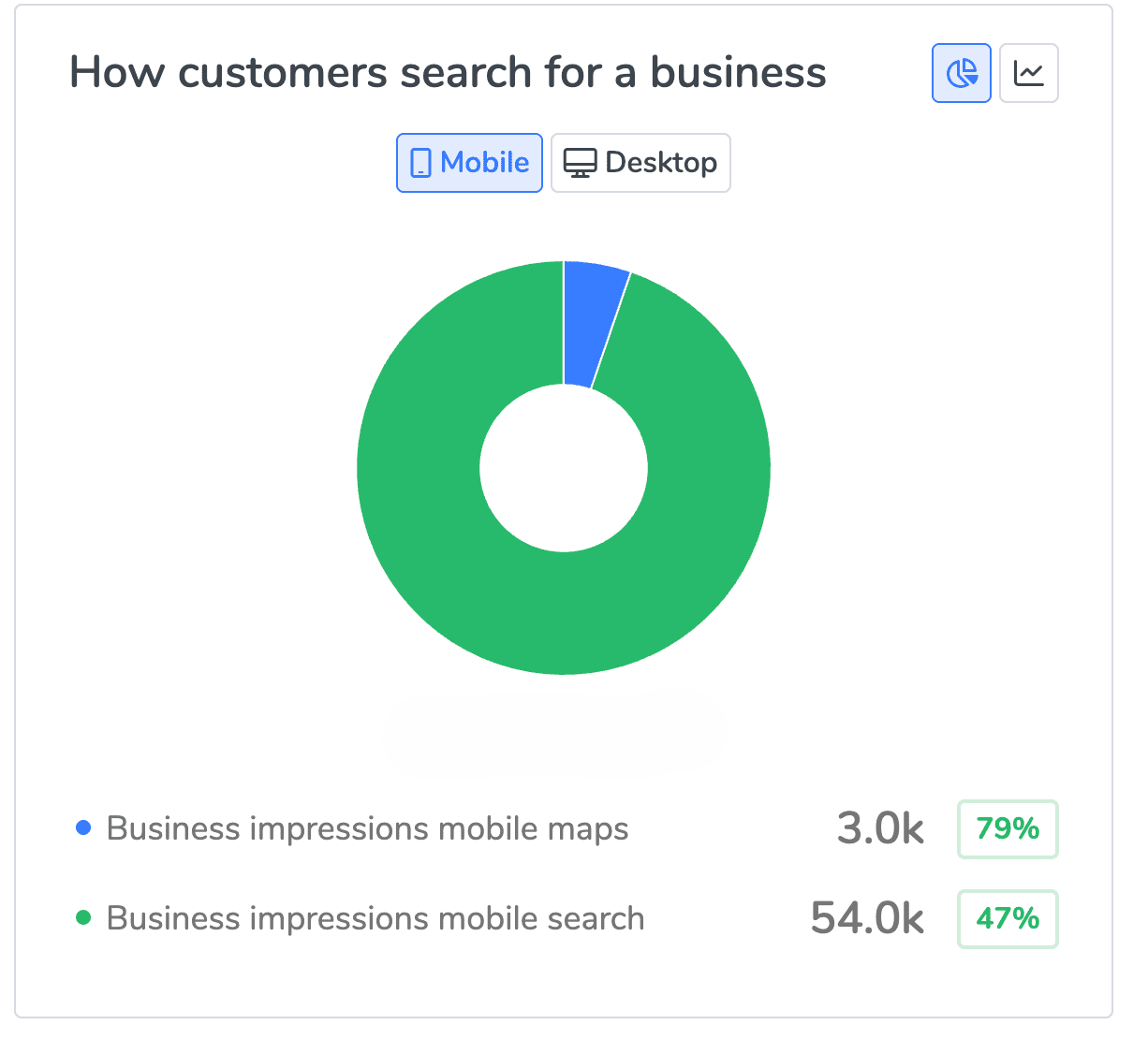This screenshot has width=1148, height=1039.
Task: Click the 54.0k mobile search value
Action: (867, 919)
